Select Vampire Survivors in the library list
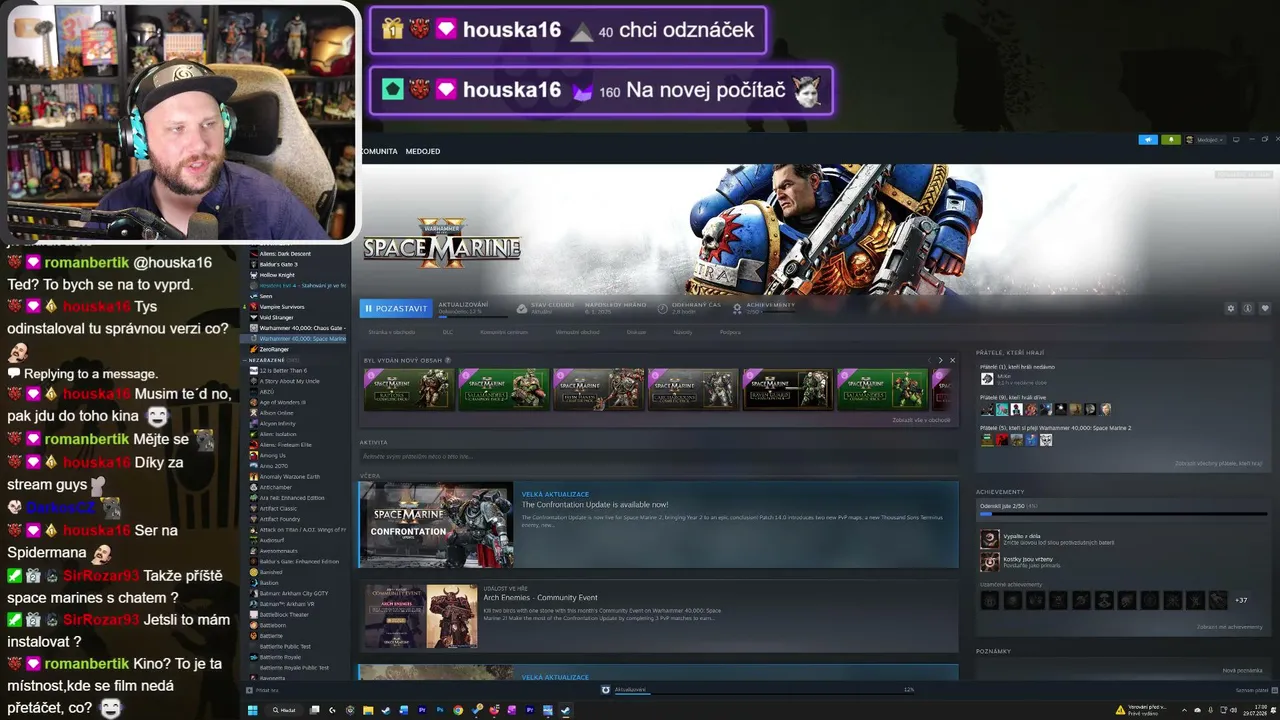The width and height of the screenshot is (1280, 720). tap(282, 307)
